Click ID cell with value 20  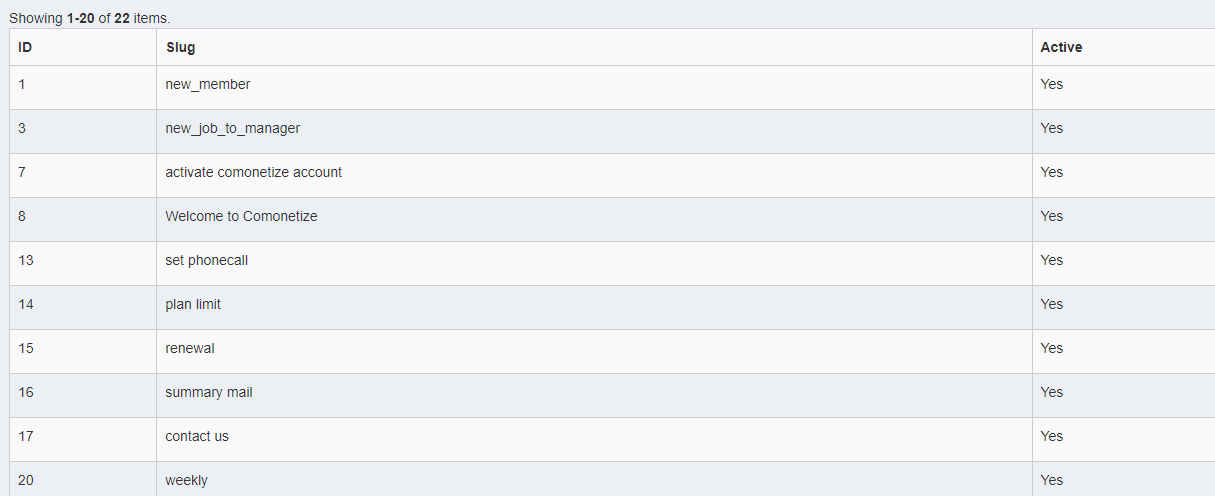click(83, 479)
